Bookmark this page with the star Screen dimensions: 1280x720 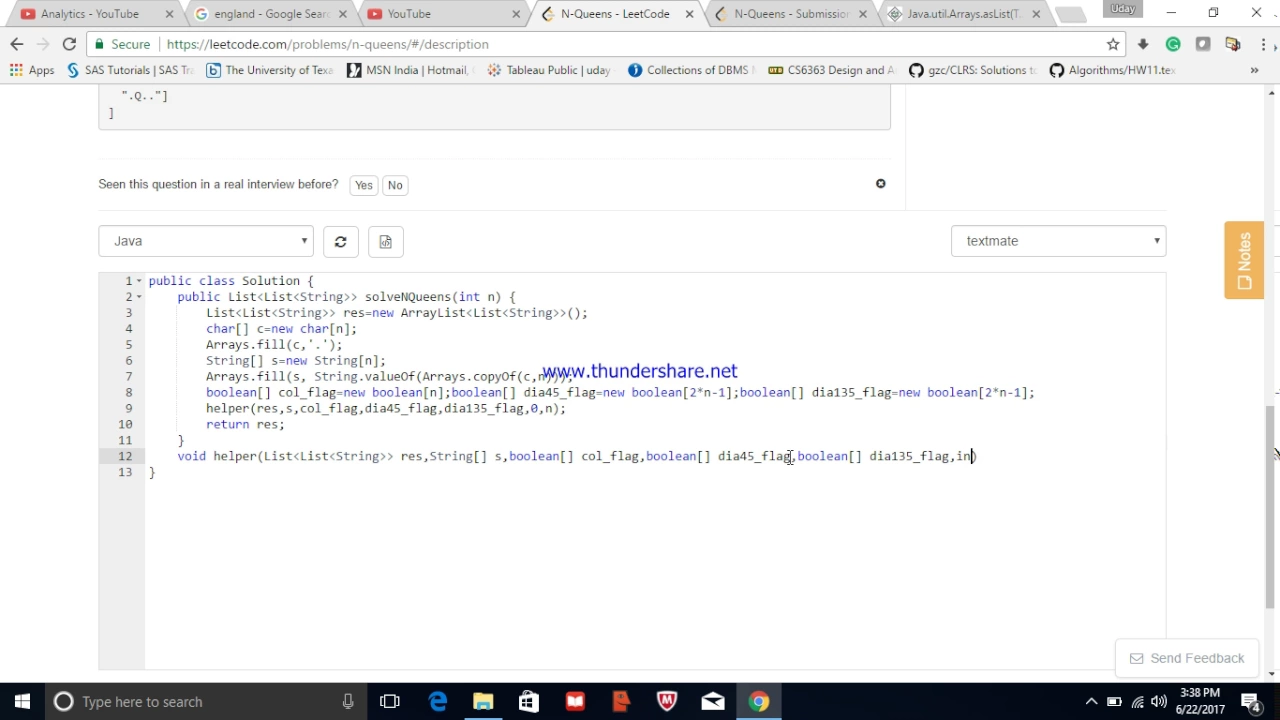pos(1113,44)
